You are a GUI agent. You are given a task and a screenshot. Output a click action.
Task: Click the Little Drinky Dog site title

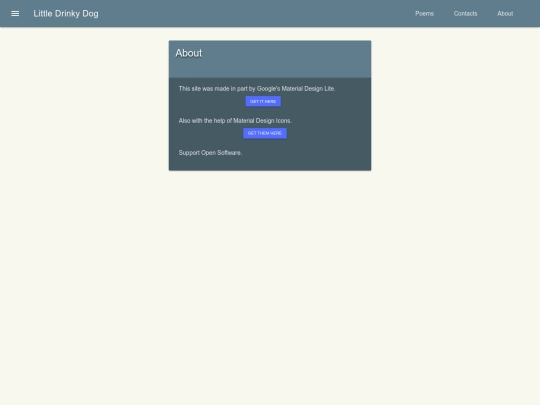pyautogui.click(x=66, y=14)
